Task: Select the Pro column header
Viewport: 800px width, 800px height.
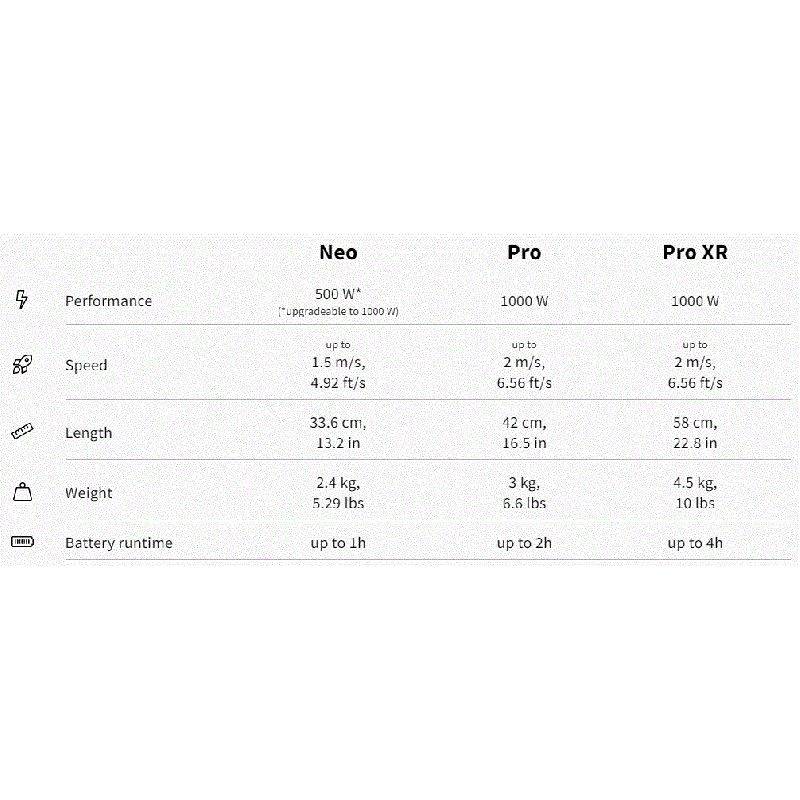Action: click(x=524, y=252)
